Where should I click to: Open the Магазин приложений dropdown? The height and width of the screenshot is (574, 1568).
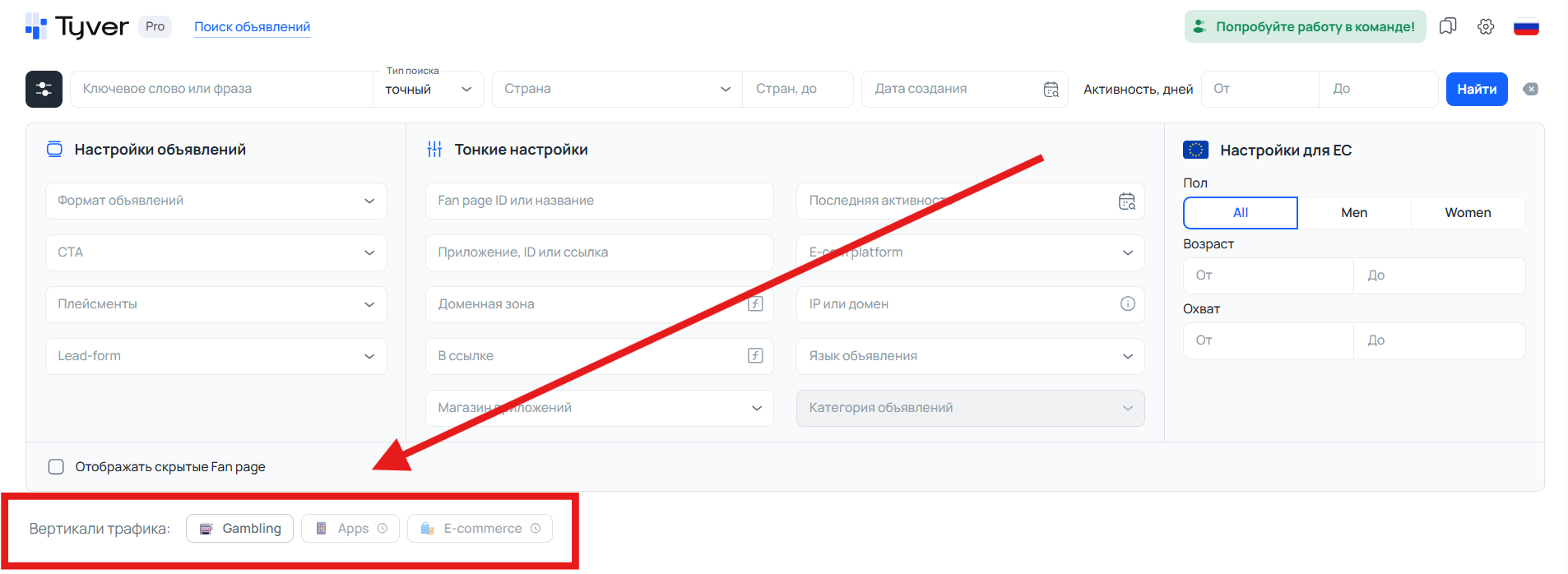[x=600, y=408]
